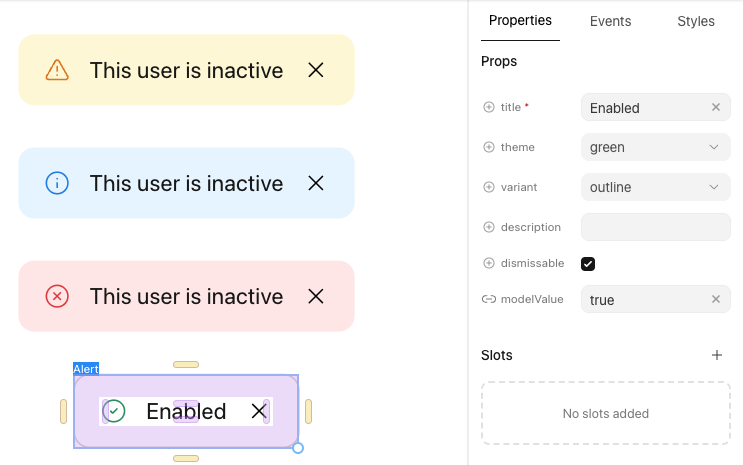
Task: Clear the modelValue field
Action: pyautogui.click(x=716, y=300)
